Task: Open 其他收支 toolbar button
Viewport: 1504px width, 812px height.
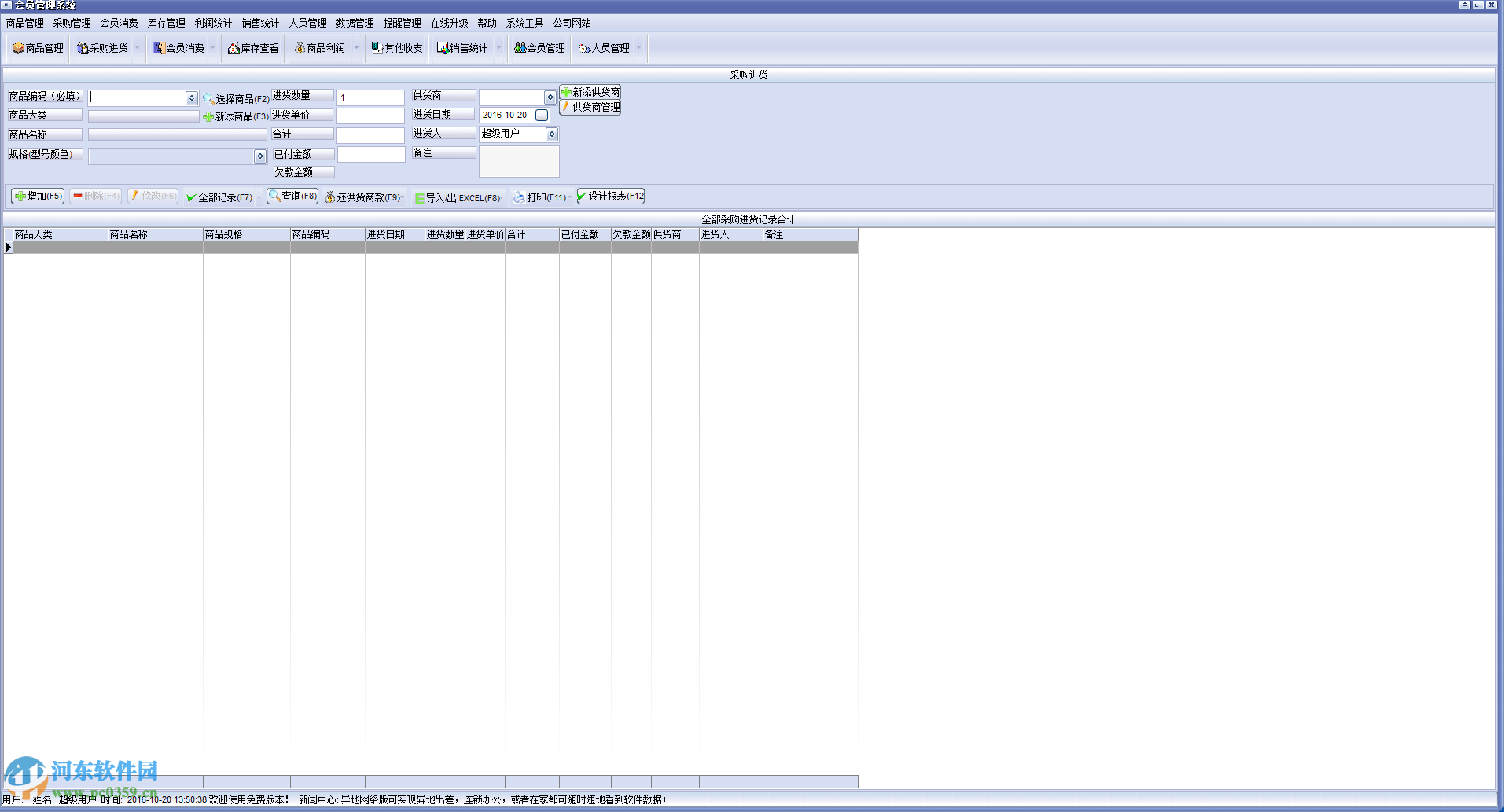Action: 397,48
